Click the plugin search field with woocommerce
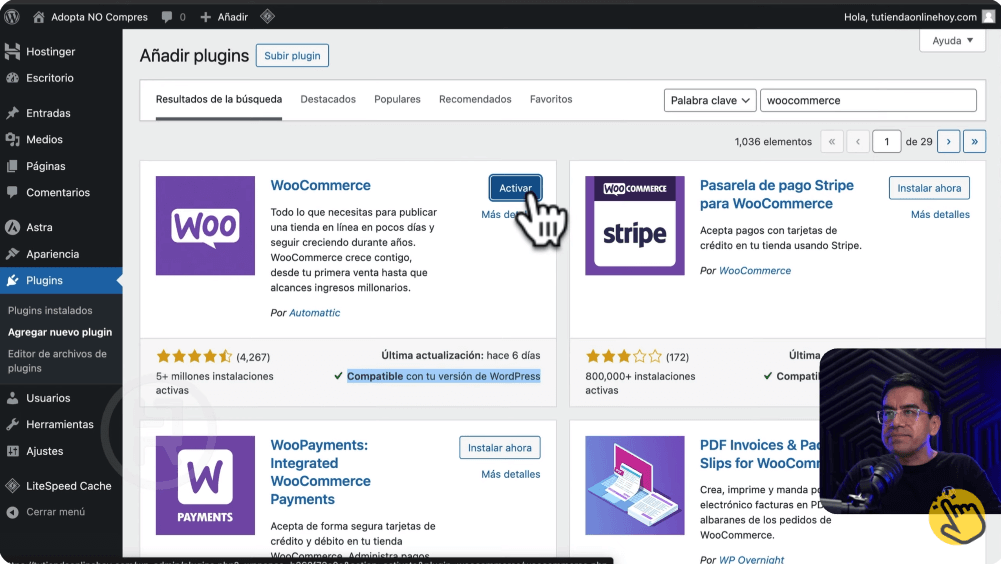The height and width of the screenshot is (564, 1001). (868, 100)
